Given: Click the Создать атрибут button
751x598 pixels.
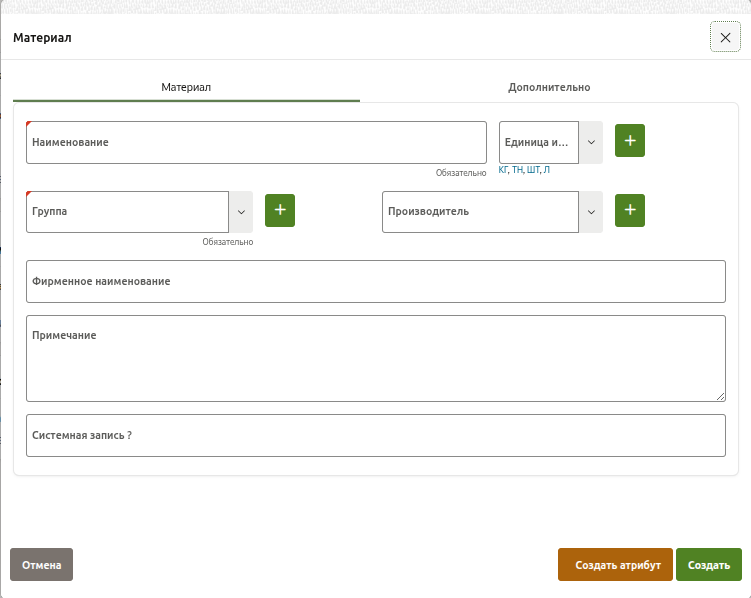Looking at the screenshot, I should [x=615, y=565].
